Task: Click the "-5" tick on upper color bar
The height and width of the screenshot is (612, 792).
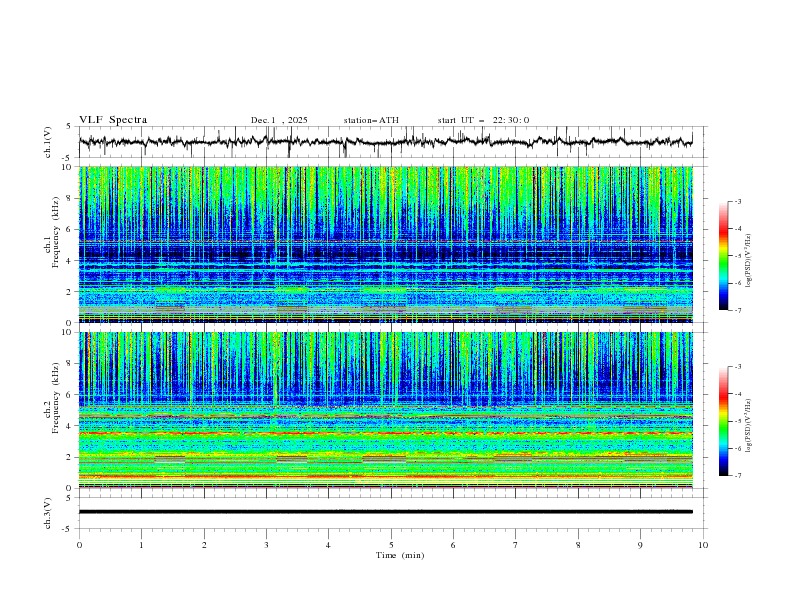Action: [x=737, y=256]
